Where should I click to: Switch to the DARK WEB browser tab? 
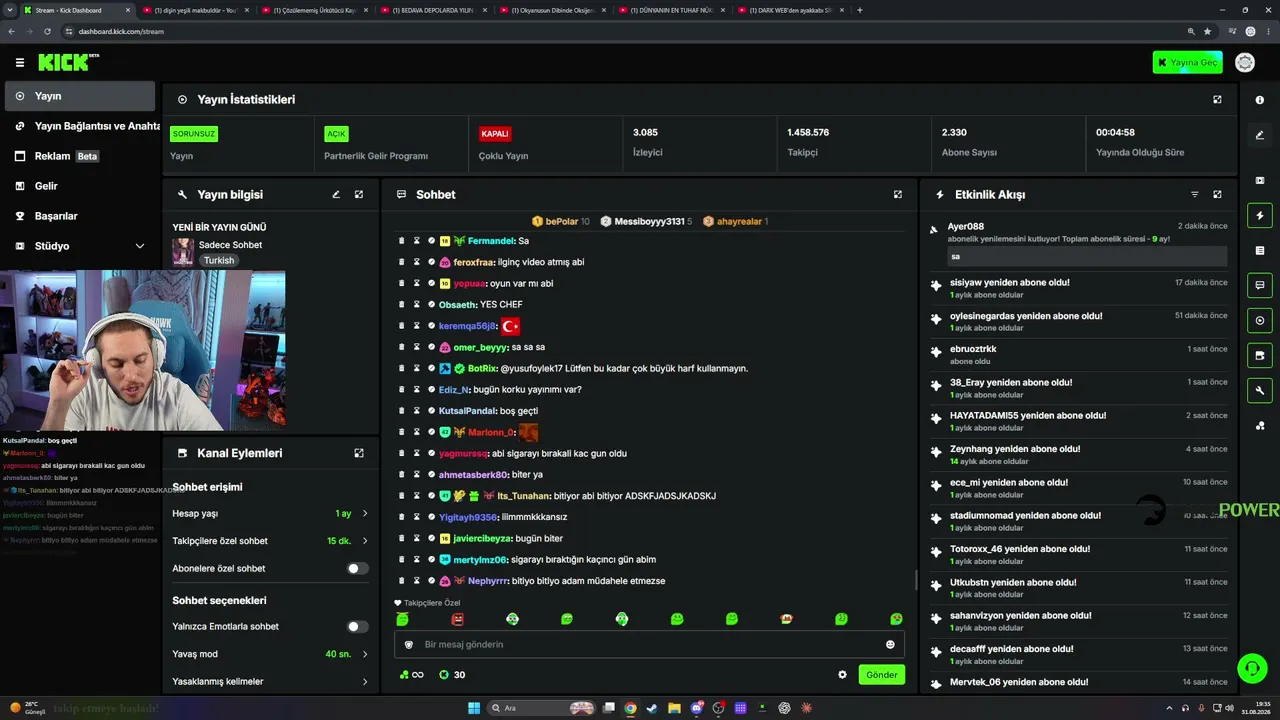tap(790, 10)
